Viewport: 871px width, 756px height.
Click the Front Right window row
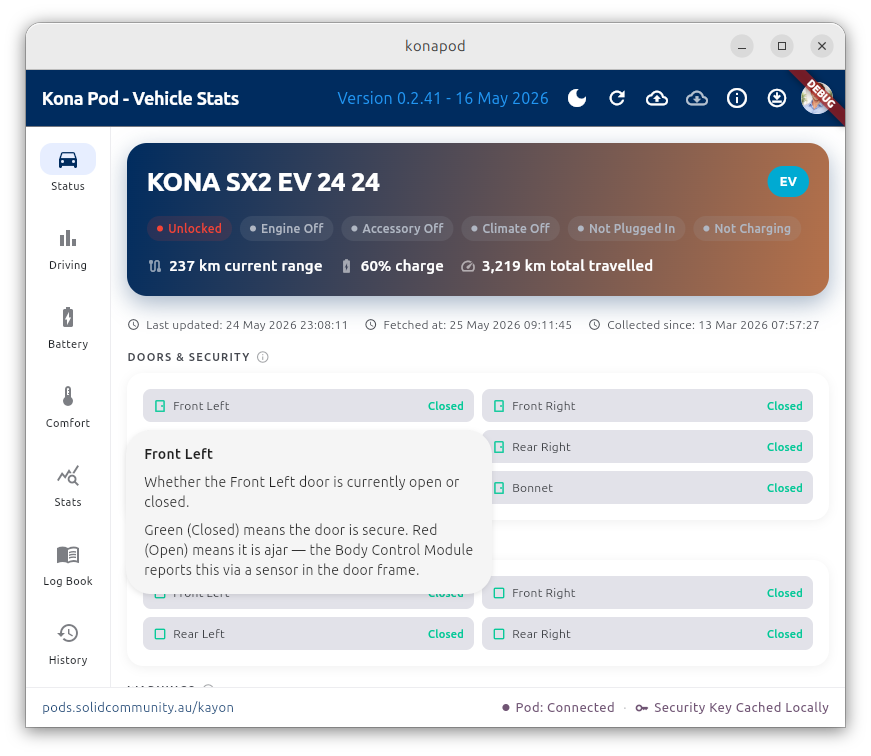pos(647,593)
